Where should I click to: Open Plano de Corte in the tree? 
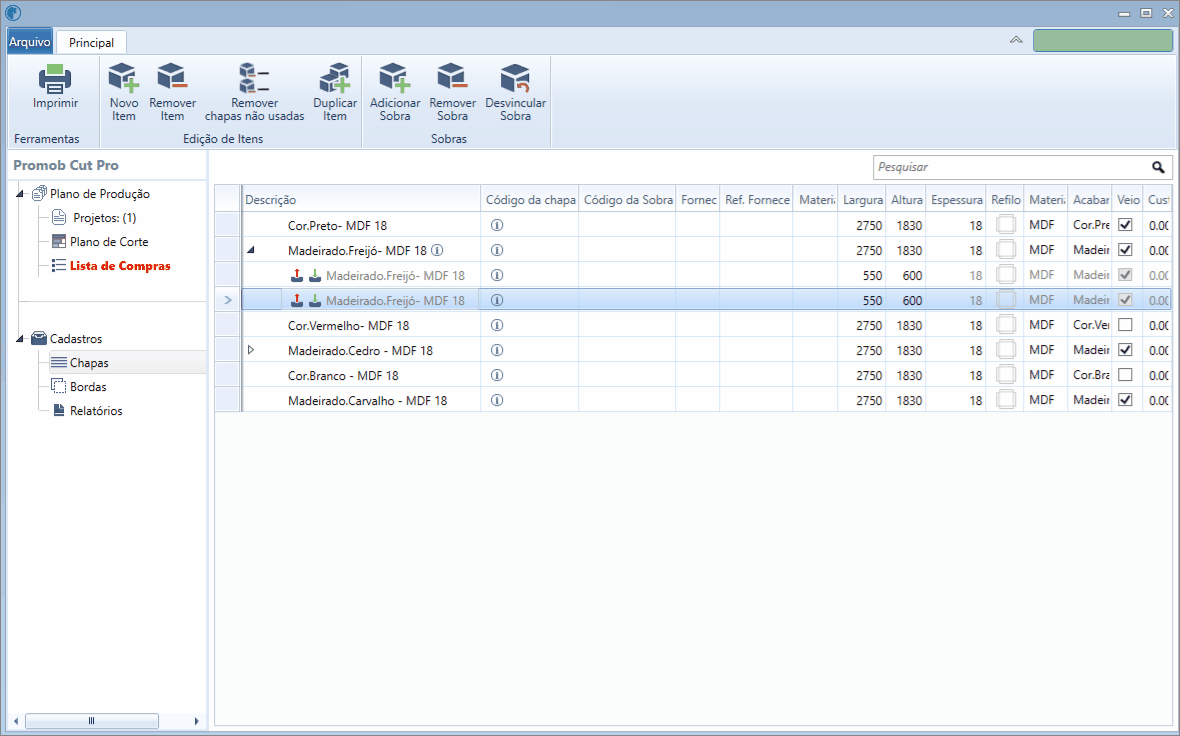[x=109, y=242]
